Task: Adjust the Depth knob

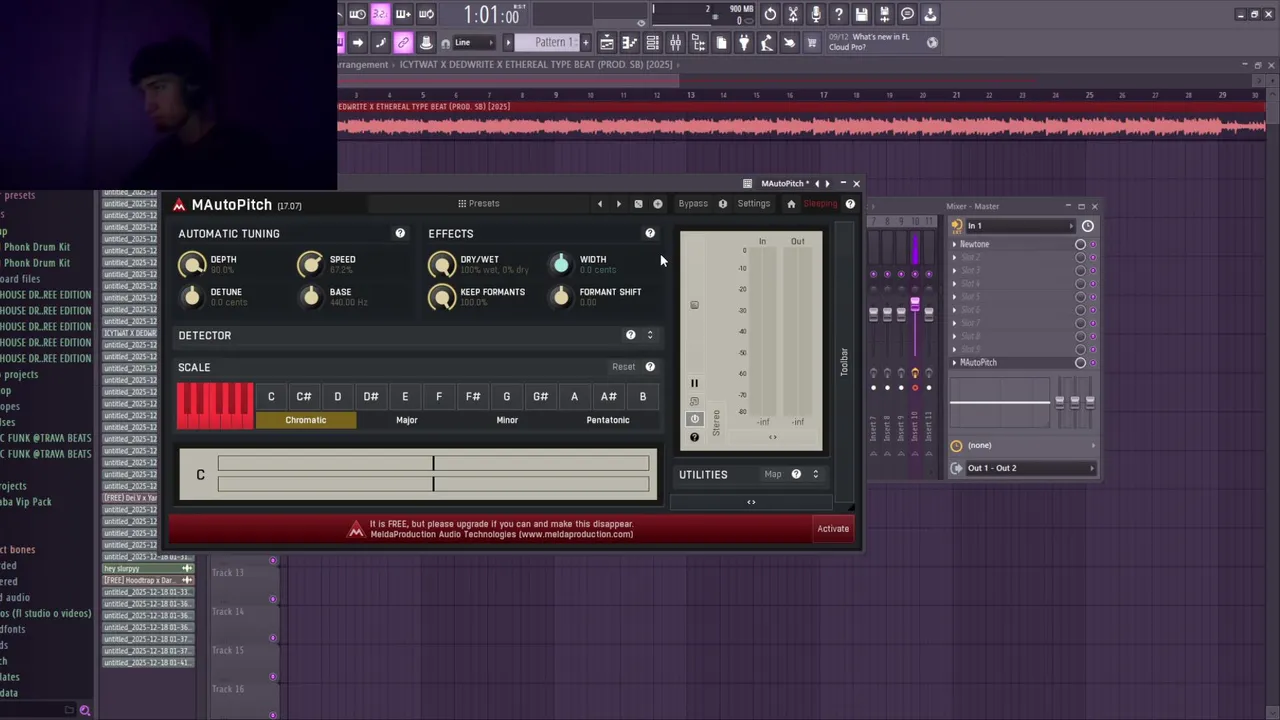Action: (x=192, y=264)
